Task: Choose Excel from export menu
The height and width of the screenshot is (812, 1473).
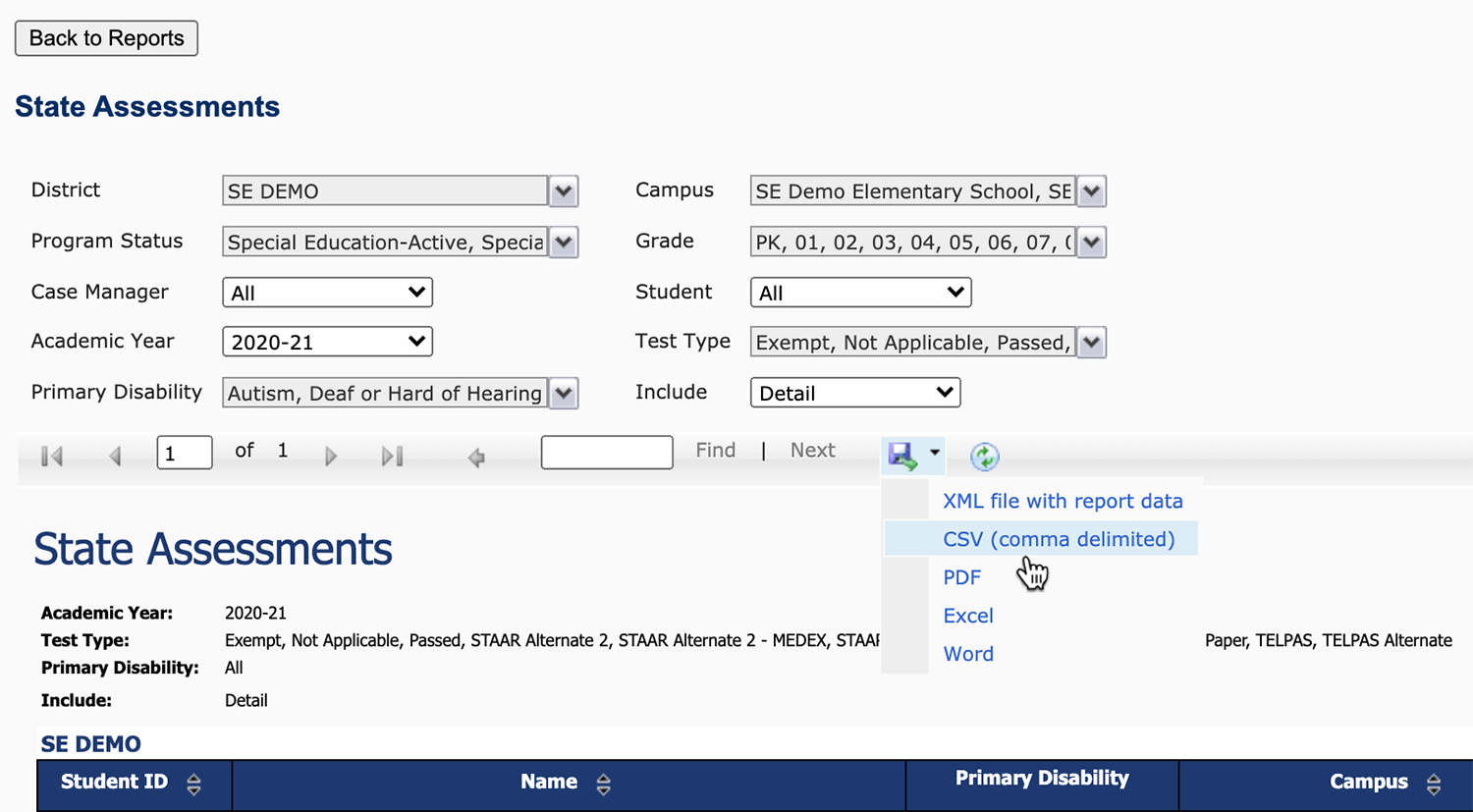Action: click(967, 616)
